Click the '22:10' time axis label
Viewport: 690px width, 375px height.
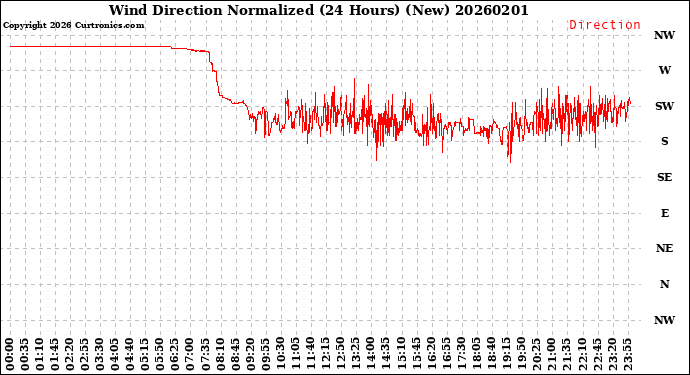(581, 355)
